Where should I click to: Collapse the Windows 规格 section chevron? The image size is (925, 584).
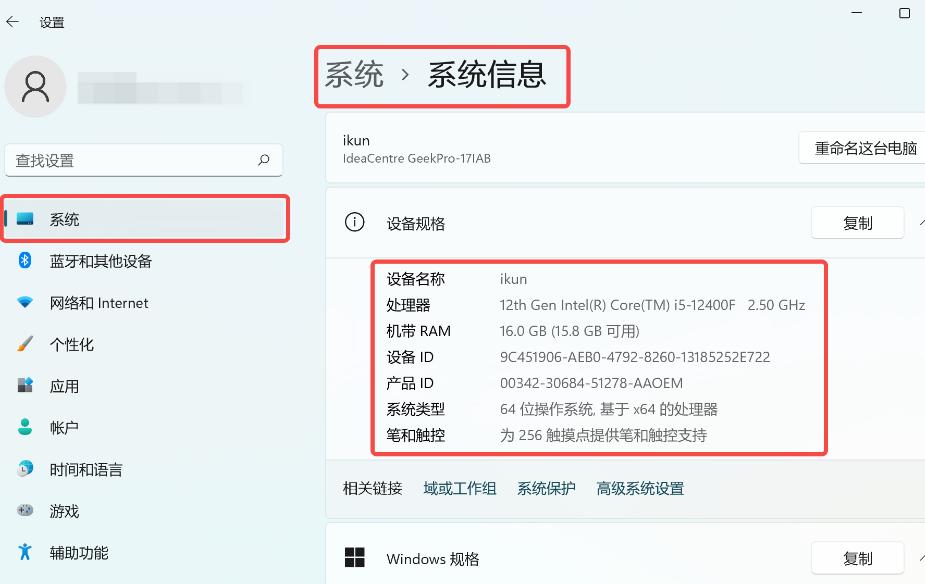[x=921, y=558]
